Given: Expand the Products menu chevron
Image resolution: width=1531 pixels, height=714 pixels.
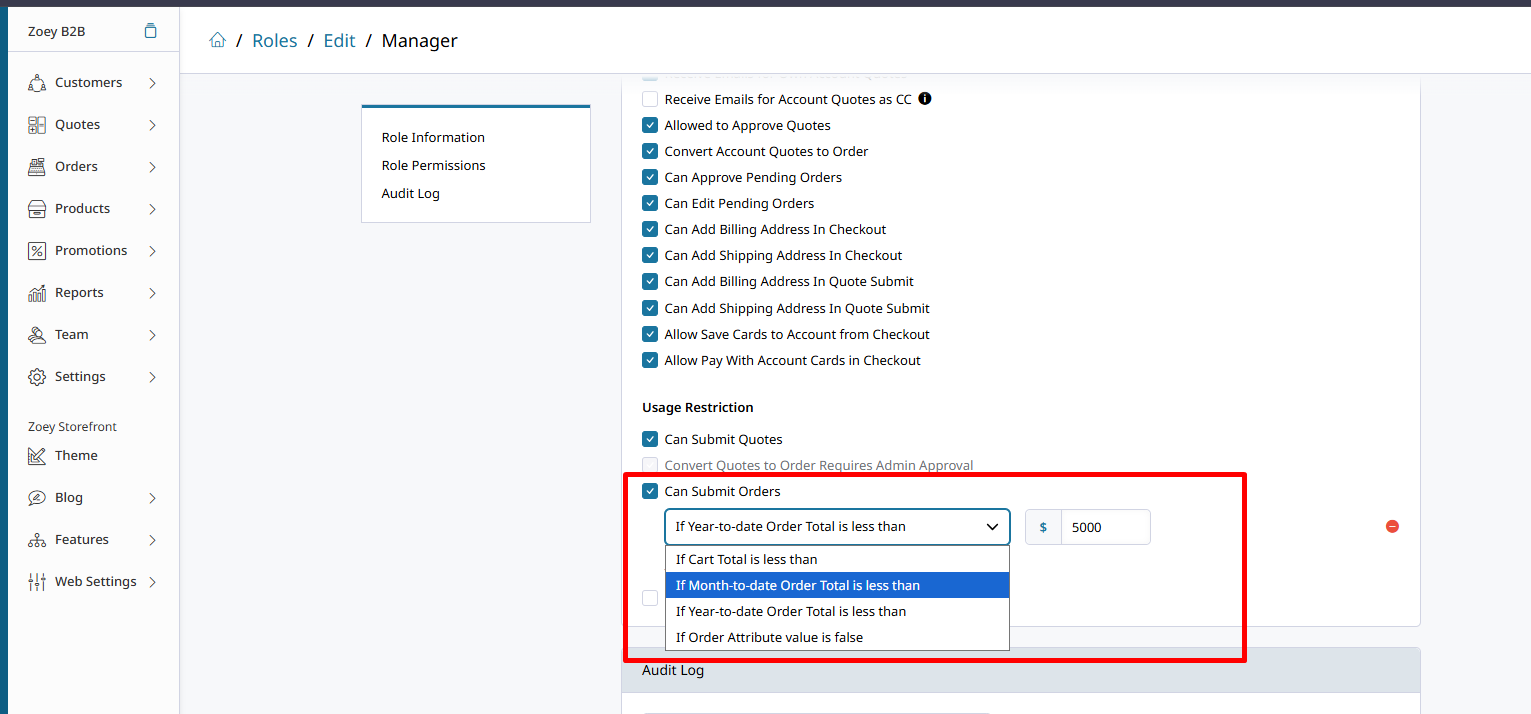Looking at the screenshot, I should pyautogui.click(x=152, y=209).
